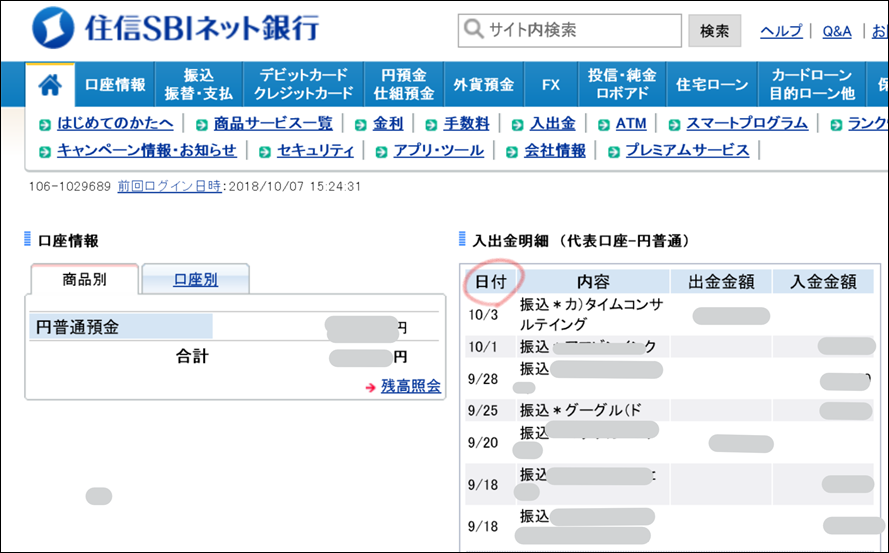Click the 振込＊カ)タイムコンサルテイング entry

(591, 315)
